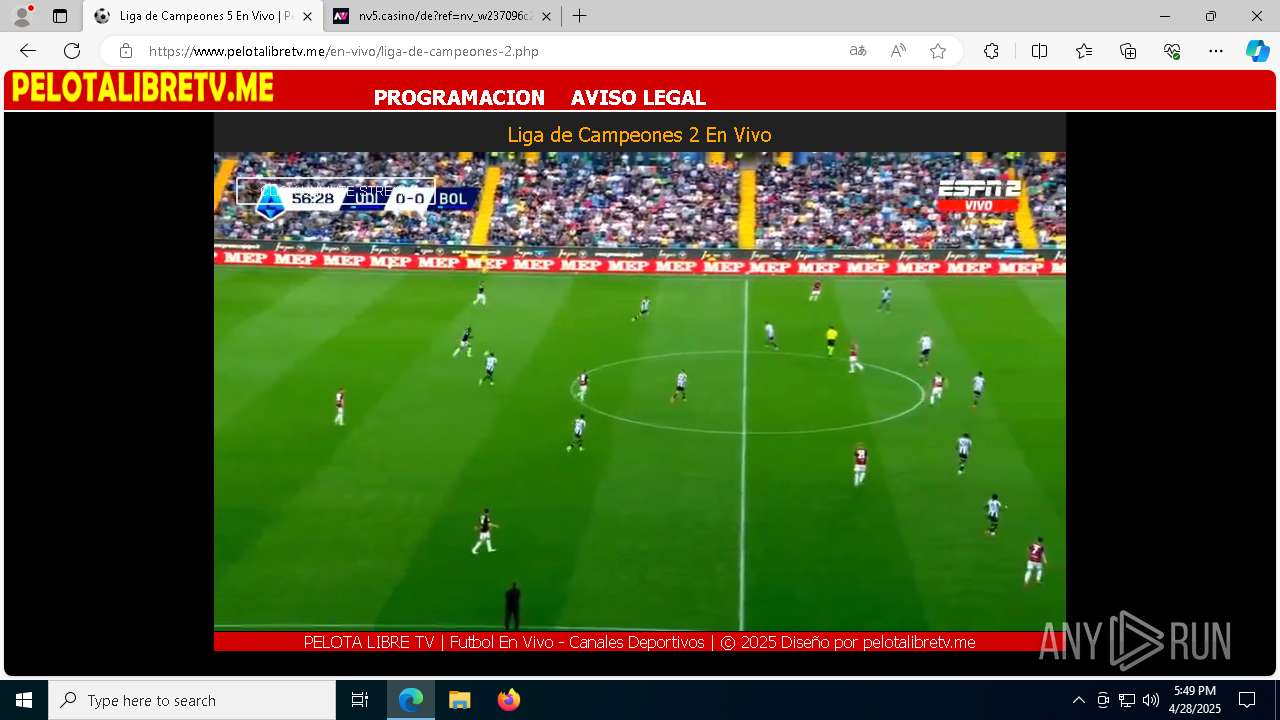Open the AVISO LEGAL menu item
The height and width of the screenshot is (720, 1280).
click(x=638, y=98)
